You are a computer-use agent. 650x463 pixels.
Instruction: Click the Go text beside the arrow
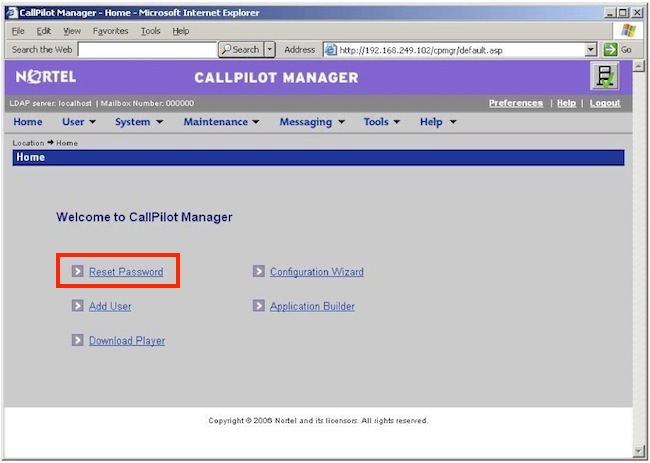point(626,50)
